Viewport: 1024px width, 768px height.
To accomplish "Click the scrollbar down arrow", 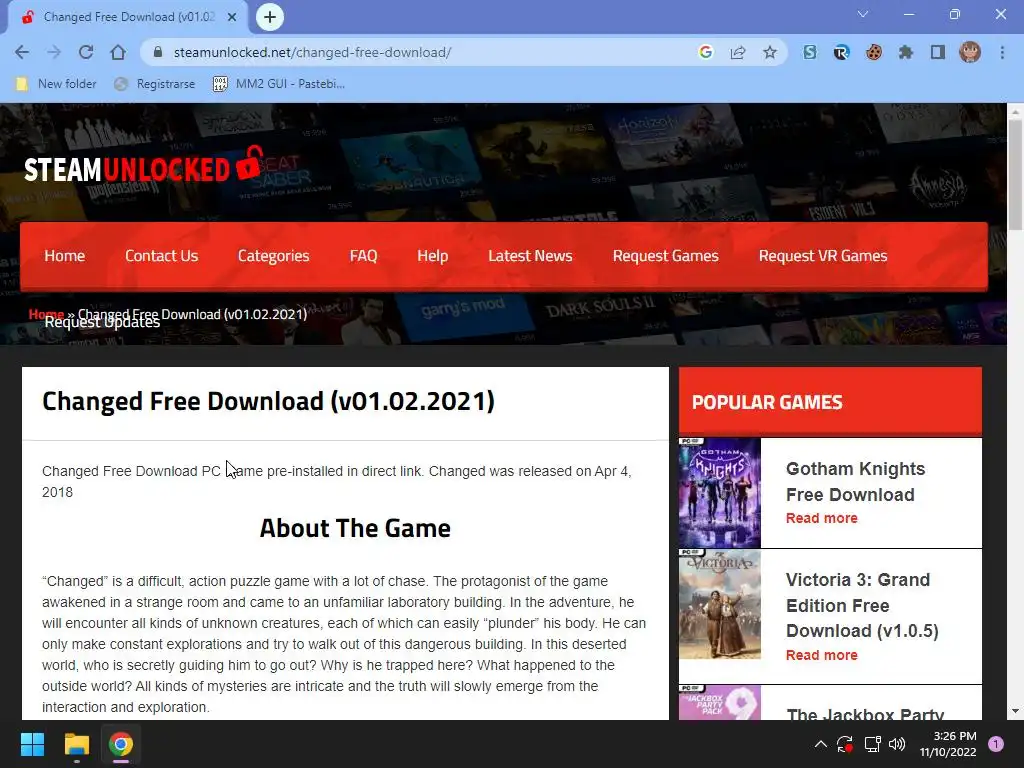I will point(1015,711).
